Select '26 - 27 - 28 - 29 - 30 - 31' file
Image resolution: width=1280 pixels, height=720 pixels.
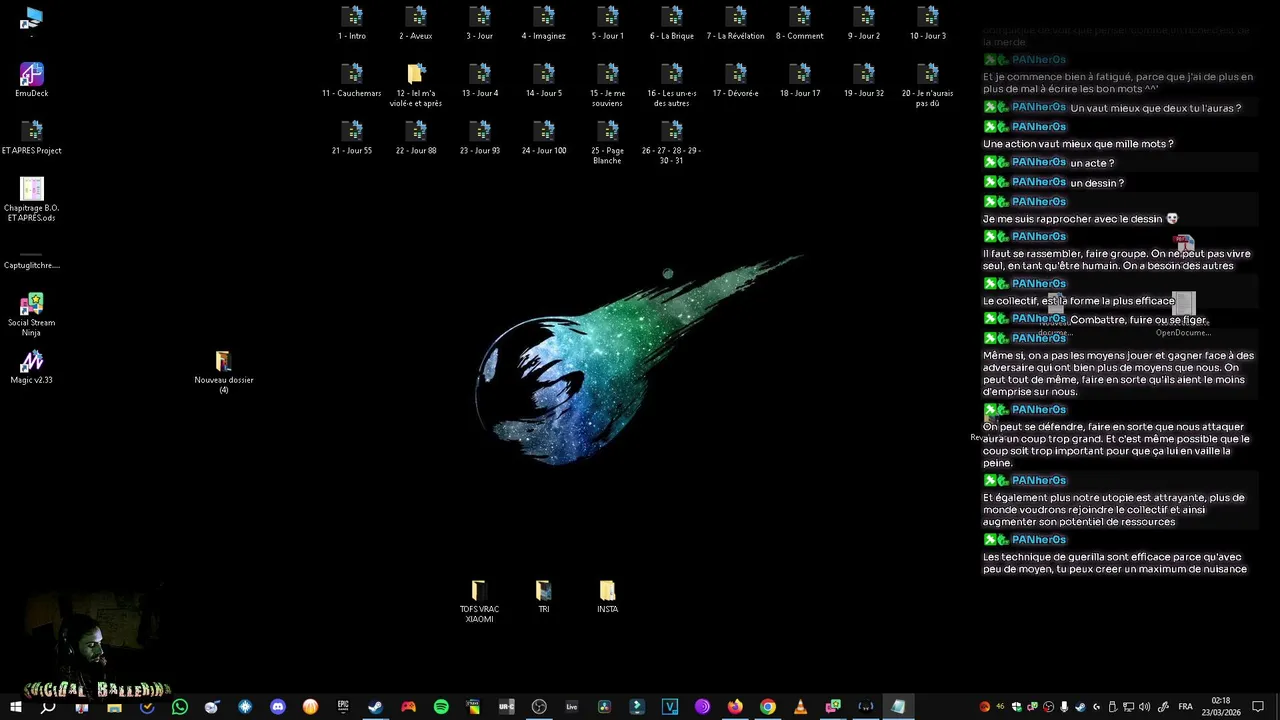pyautogui.click(x=672, y=143)
